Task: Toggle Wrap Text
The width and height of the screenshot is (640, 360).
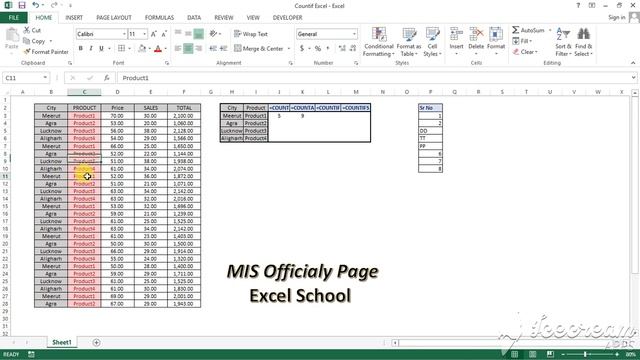Action: tap(251, 34)
